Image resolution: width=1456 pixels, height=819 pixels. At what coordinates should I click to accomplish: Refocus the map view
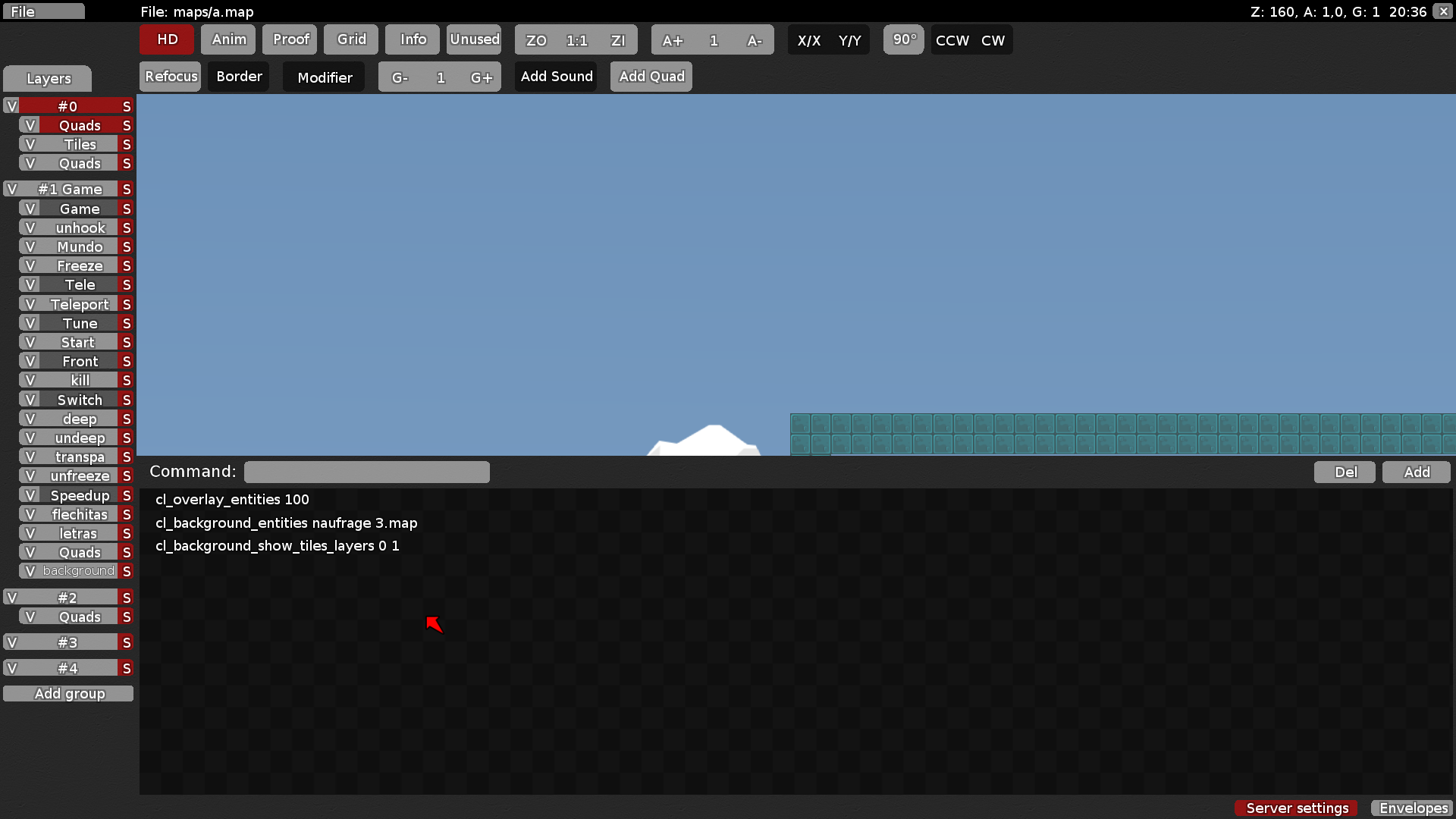[170, 76]
